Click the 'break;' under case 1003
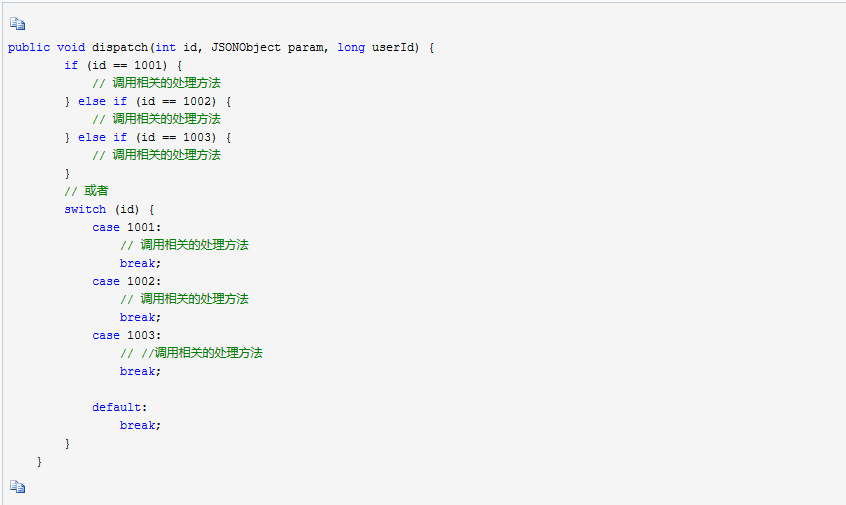Screen dimensions: 846x505 pyautogui.click(x=140, y=371)
